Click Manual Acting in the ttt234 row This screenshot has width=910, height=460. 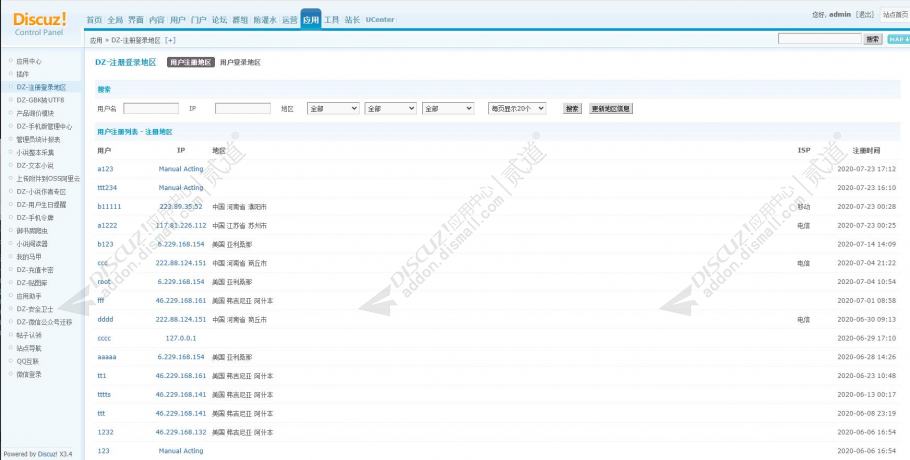click(x=180, y=187)
